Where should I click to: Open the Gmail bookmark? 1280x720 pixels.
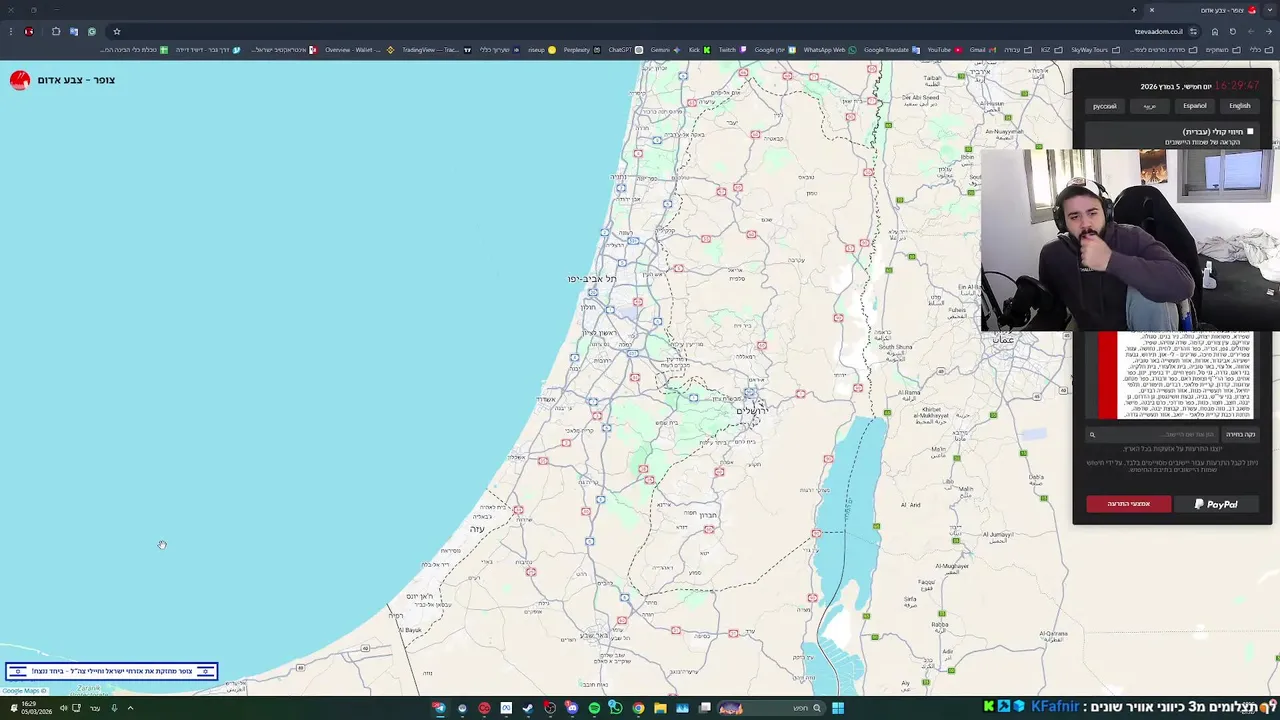982,50
